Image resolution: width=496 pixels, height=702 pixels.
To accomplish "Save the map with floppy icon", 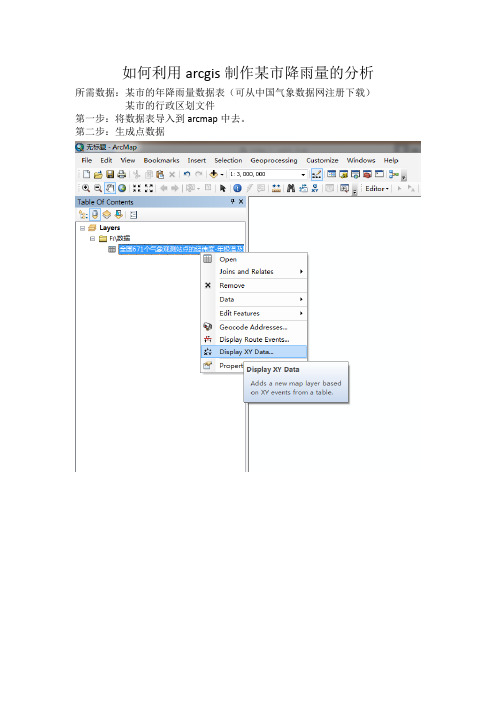I will (110, 174).
